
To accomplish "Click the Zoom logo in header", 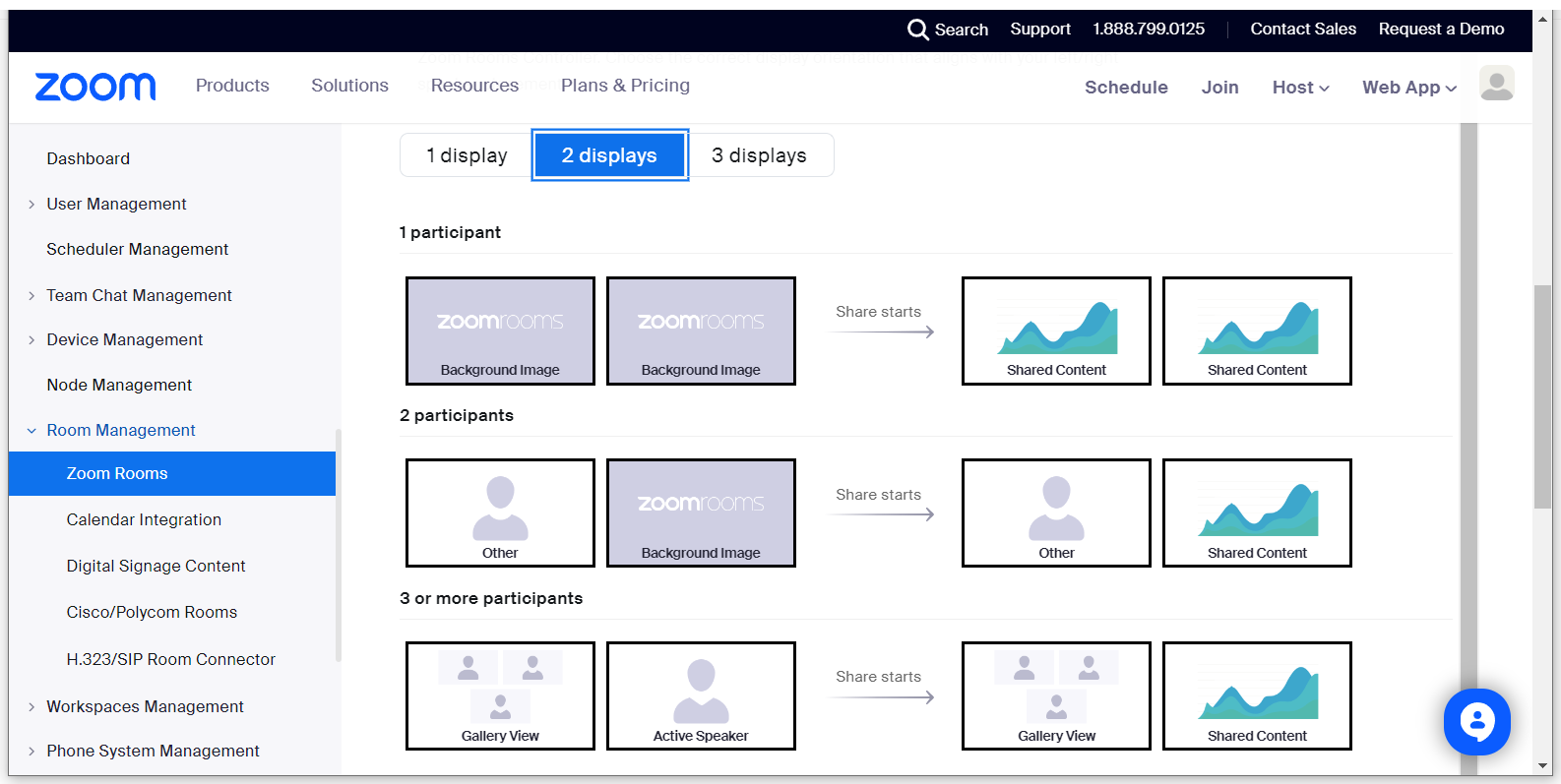I will click(x=95, y=87).
